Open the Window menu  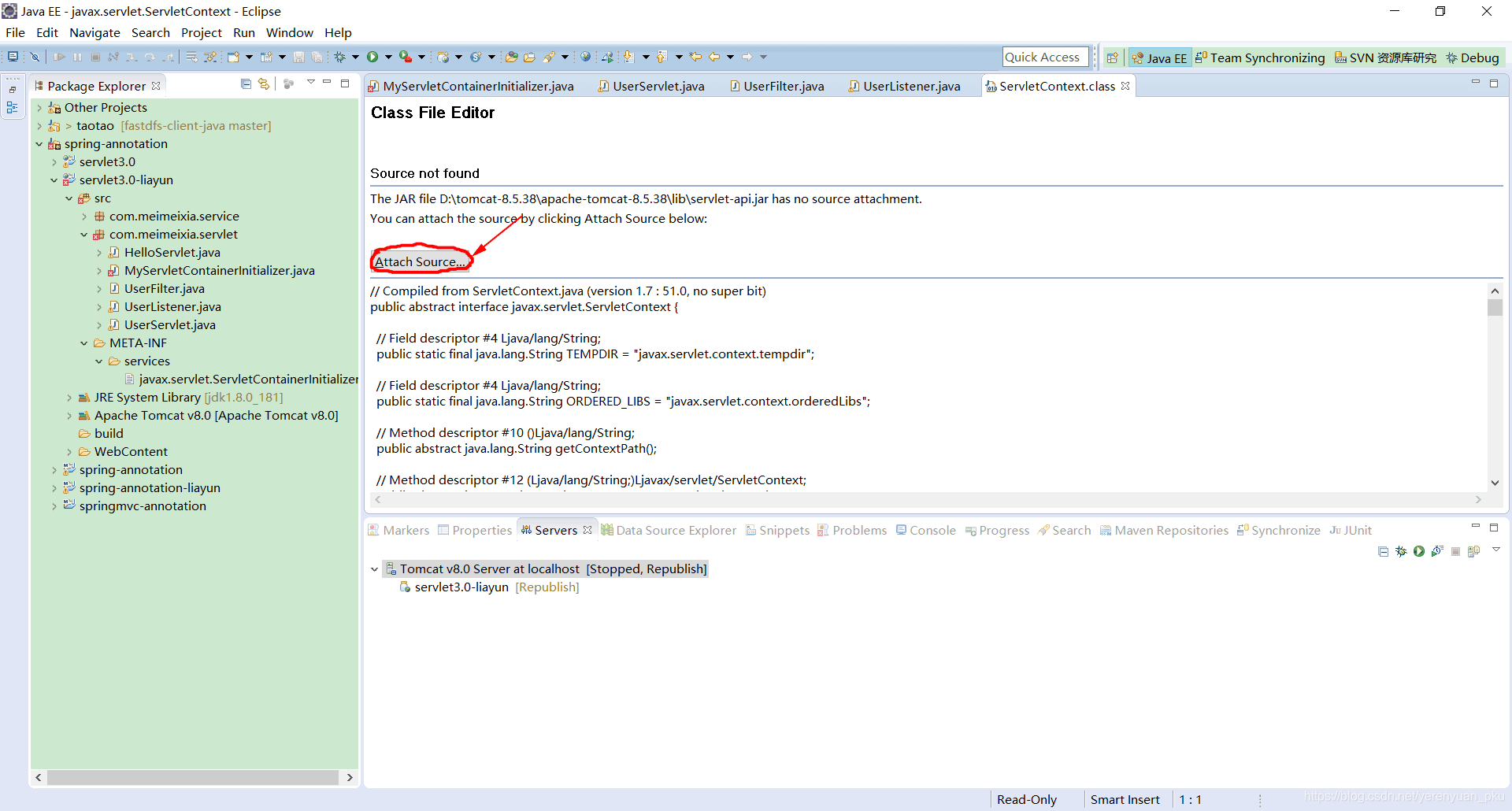click(x=289, y=32)
